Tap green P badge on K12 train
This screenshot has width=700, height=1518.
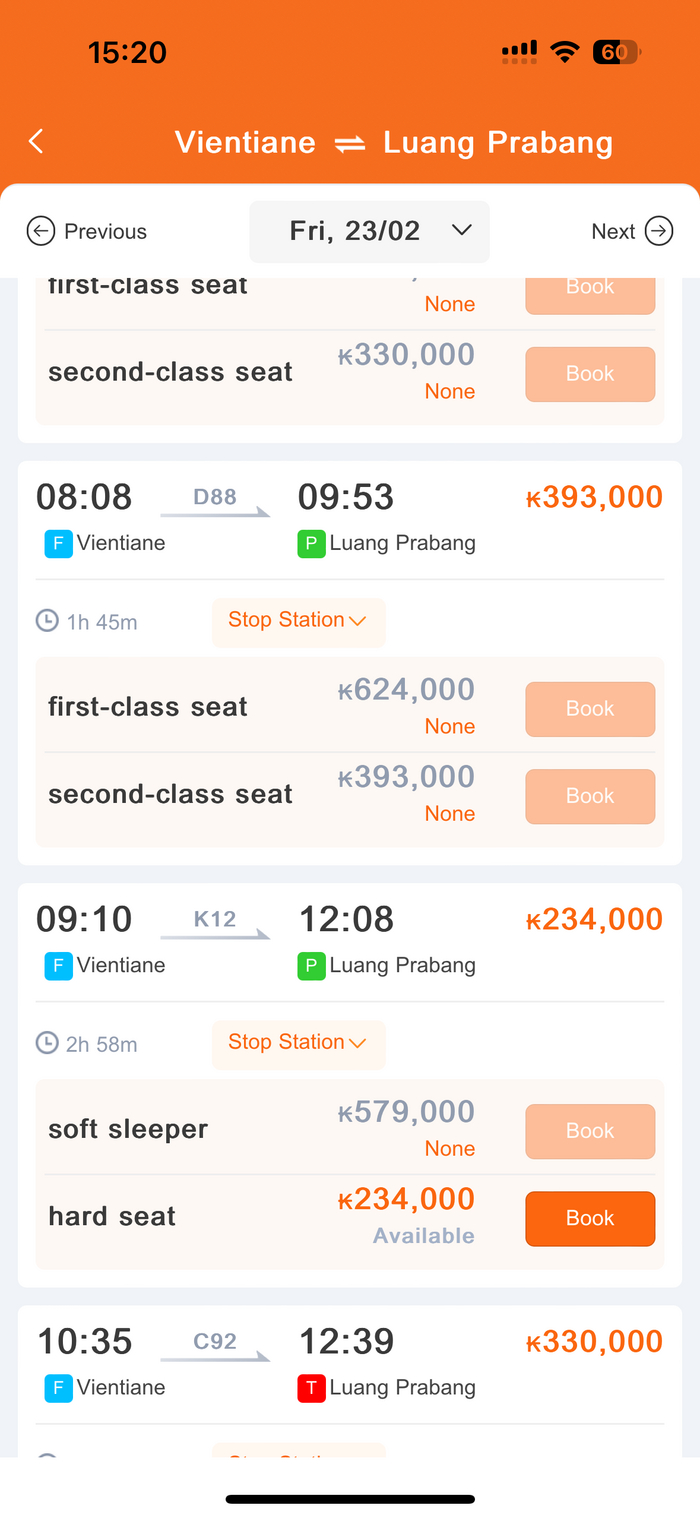[311, 966]
